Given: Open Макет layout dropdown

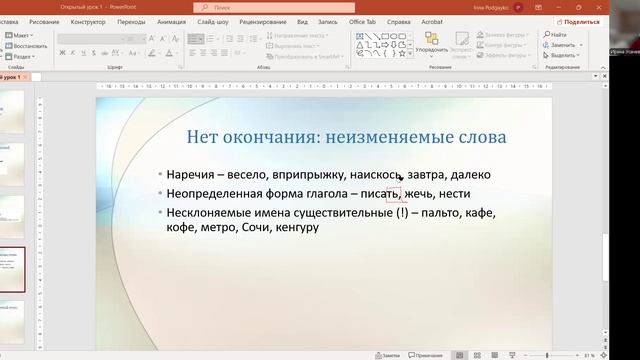Looking at the screenshot, I should (x=19, y=36).
